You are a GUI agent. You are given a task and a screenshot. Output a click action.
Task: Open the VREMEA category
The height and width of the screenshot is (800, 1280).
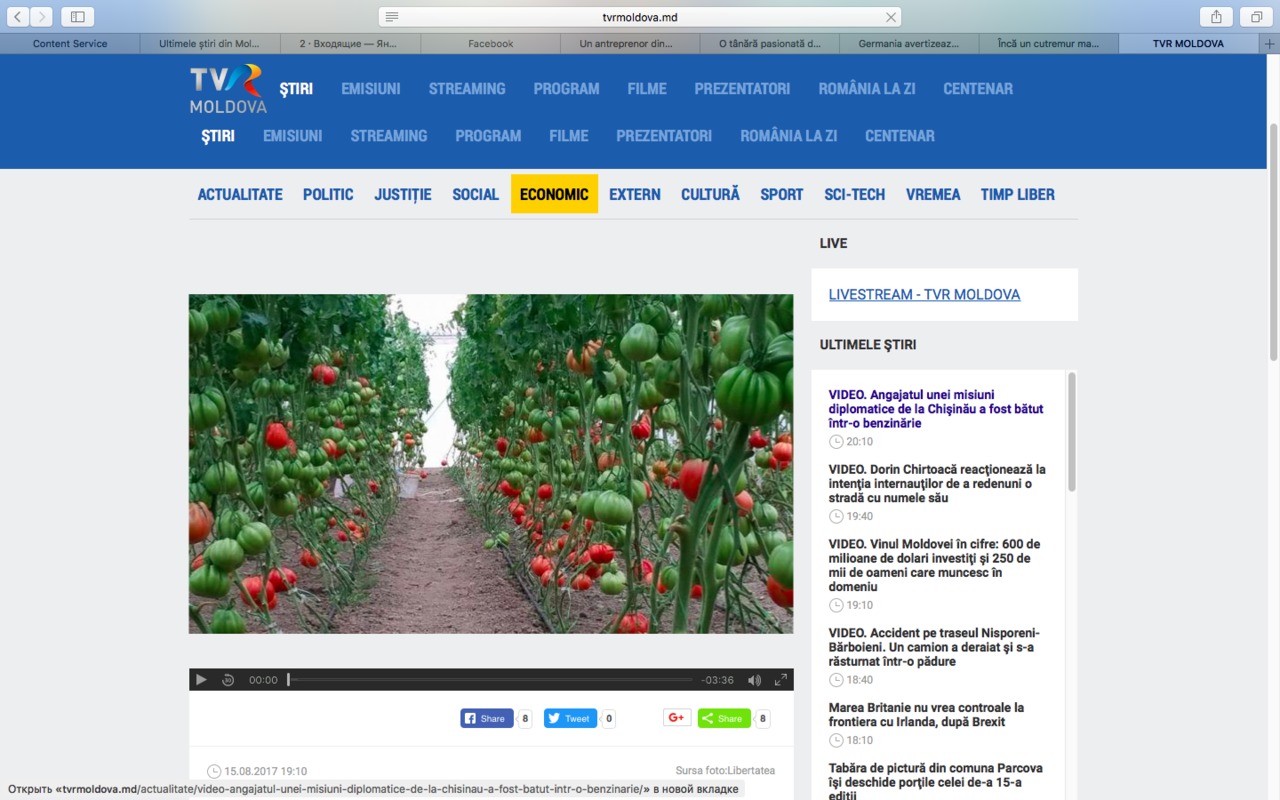tap(933, 194)
